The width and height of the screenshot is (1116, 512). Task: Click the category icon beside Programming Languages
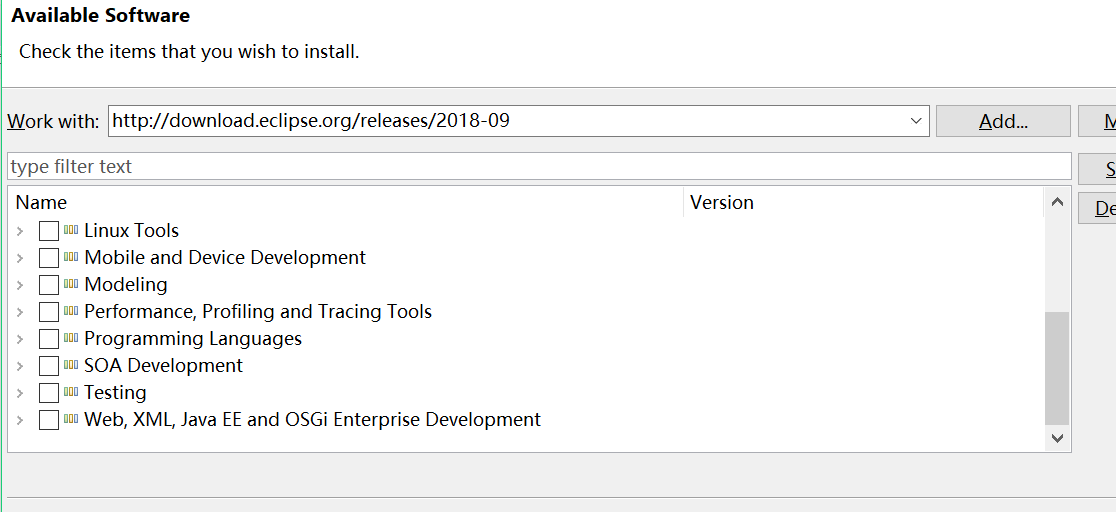click(70, 338)
